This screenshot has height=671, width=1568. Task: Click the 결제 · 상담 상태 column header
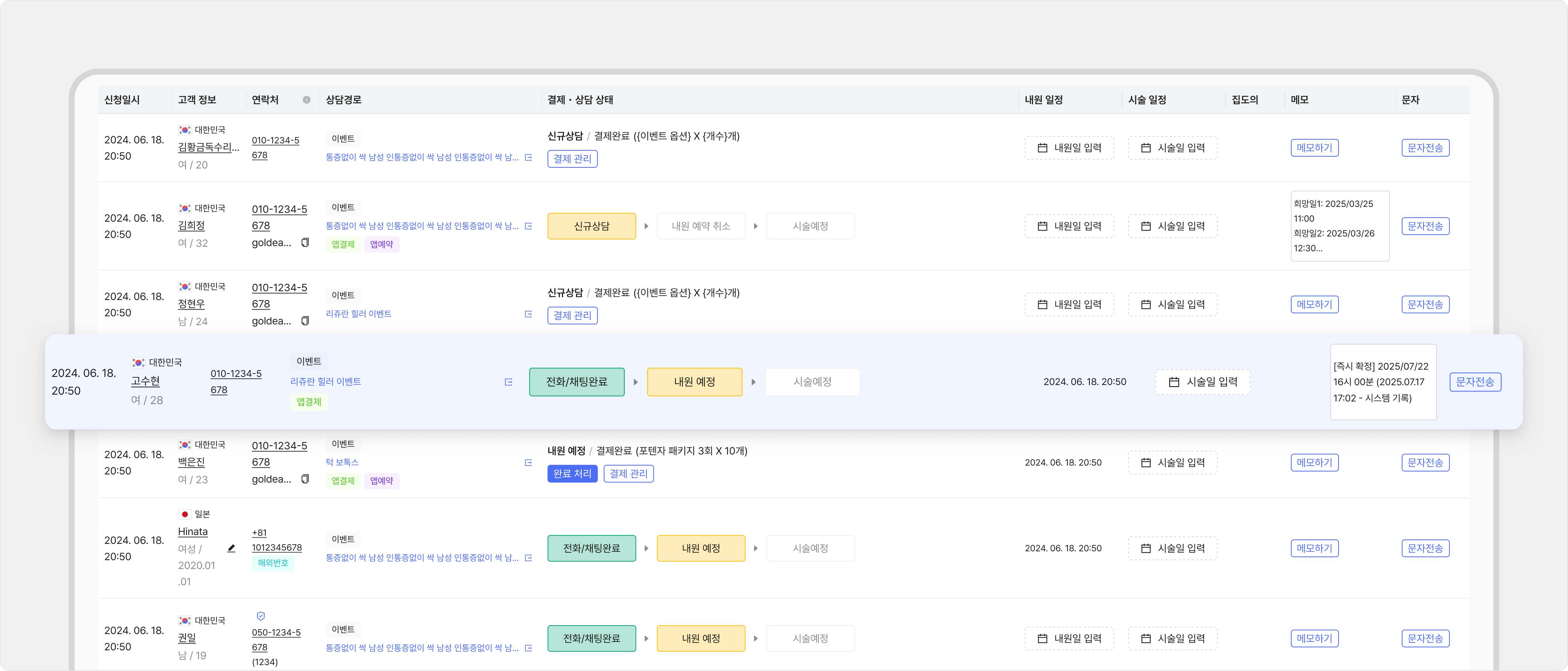[x=579, y=100]
